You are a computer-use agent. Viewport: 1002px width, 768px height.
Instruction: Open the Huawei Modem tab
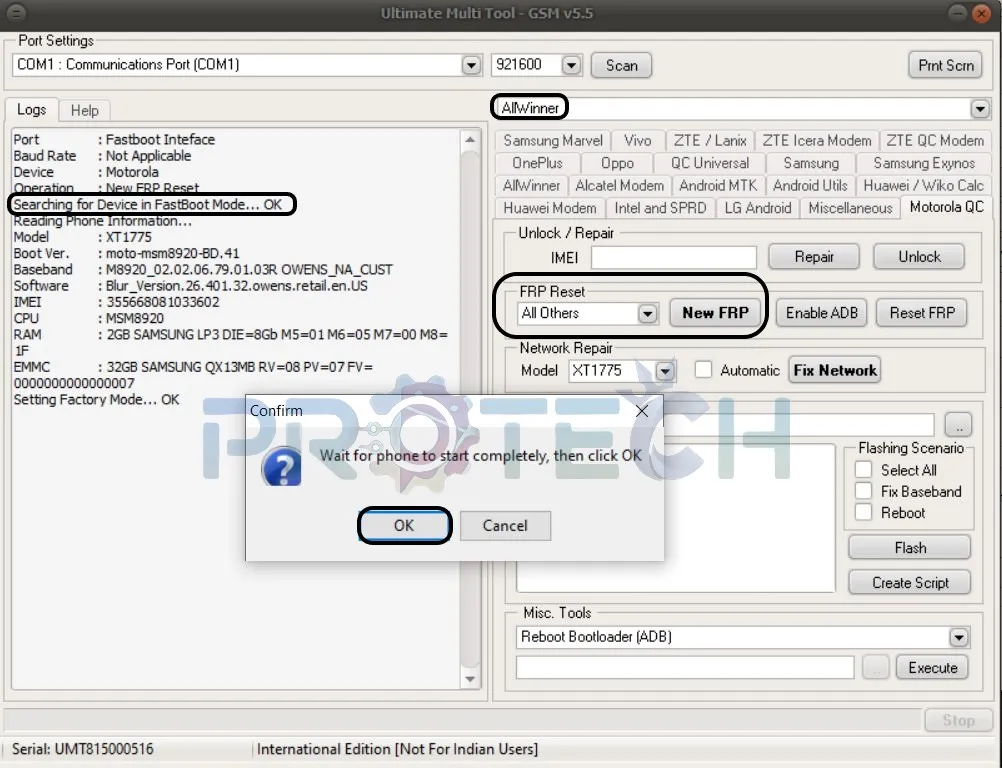(x=550, y=208)
